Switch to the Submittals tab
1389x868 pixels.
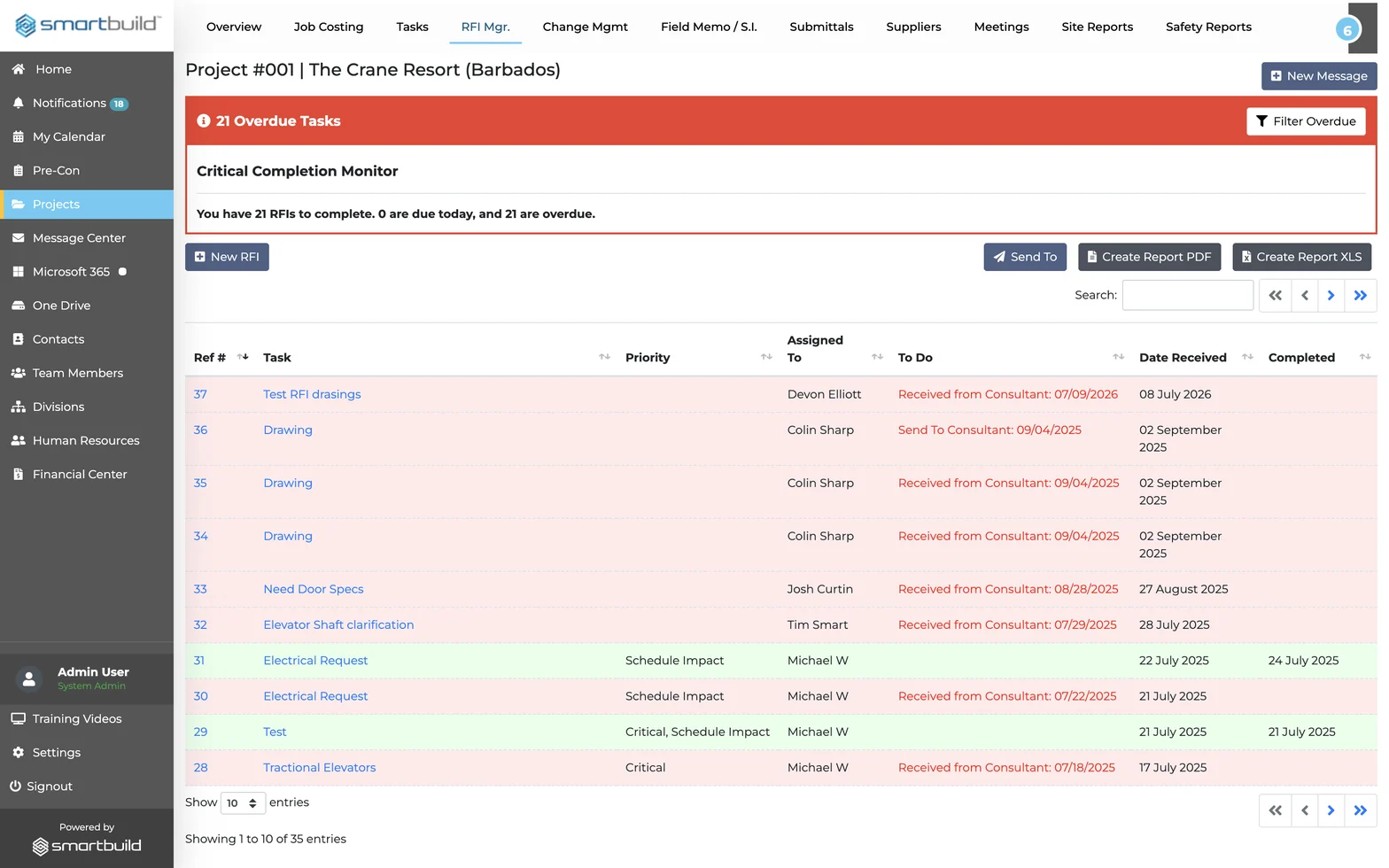[x=821, y=27]
